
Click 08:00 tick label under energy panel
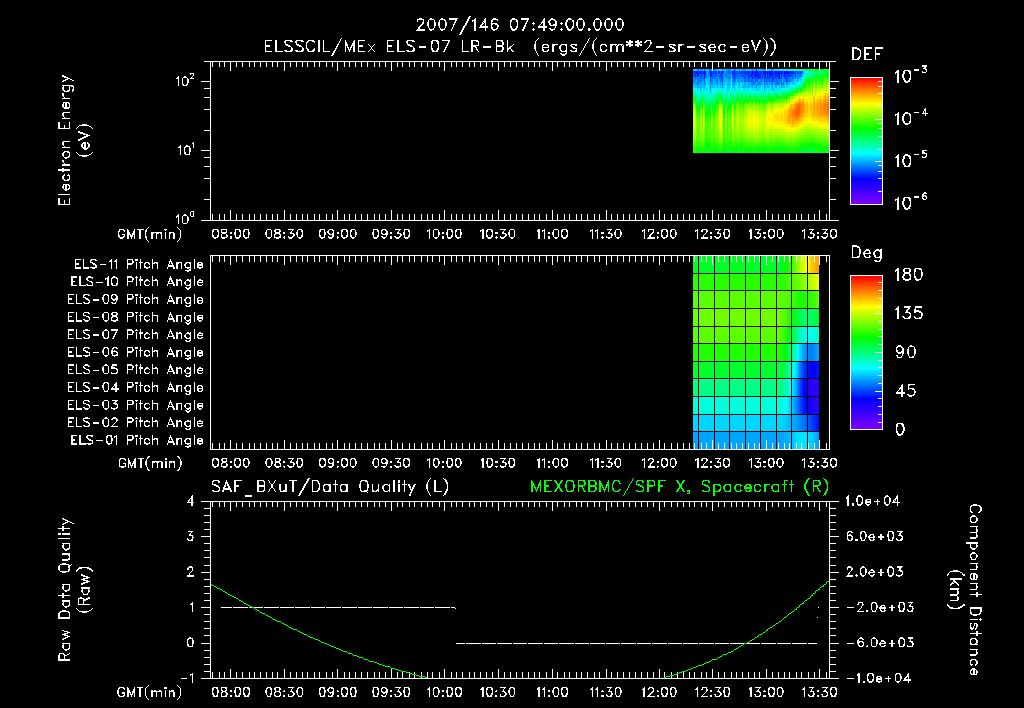pyautogui.click(x=230, y=234)
